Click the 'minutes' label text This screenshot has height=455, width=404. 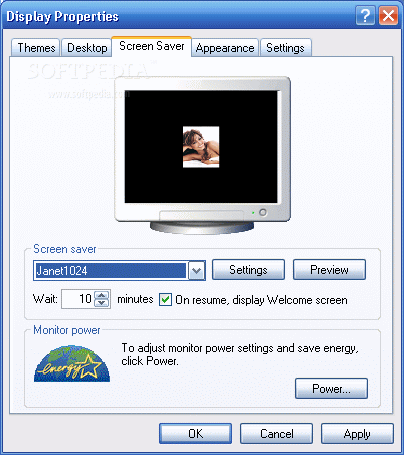[x=135, y=299]
